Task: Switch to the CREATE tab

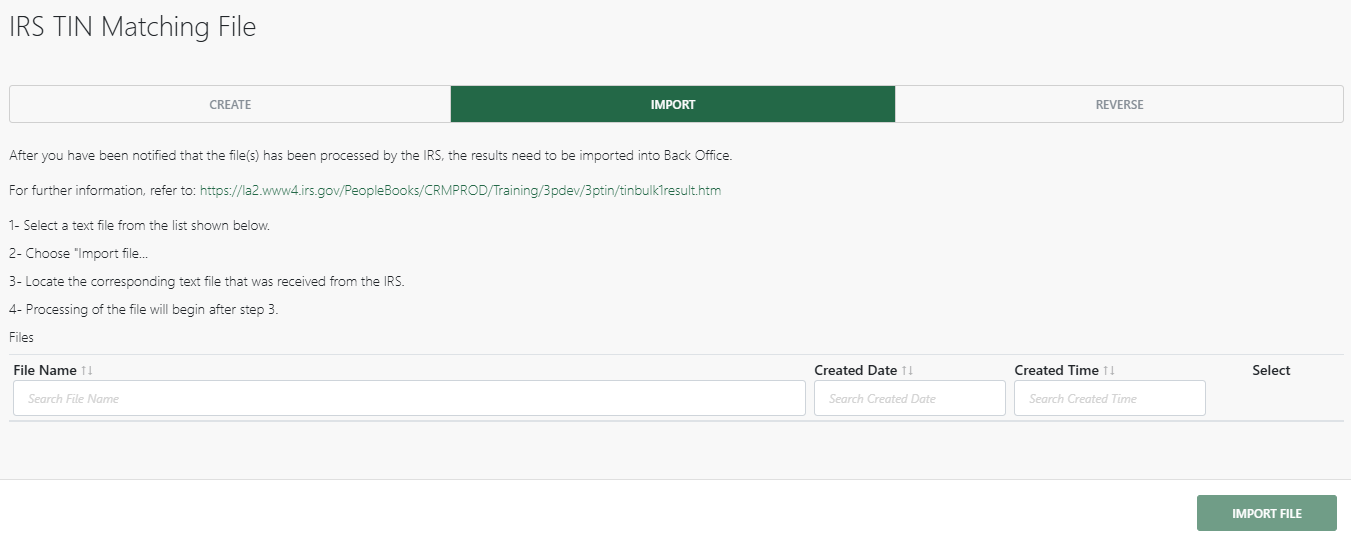Action: point(230,104)
